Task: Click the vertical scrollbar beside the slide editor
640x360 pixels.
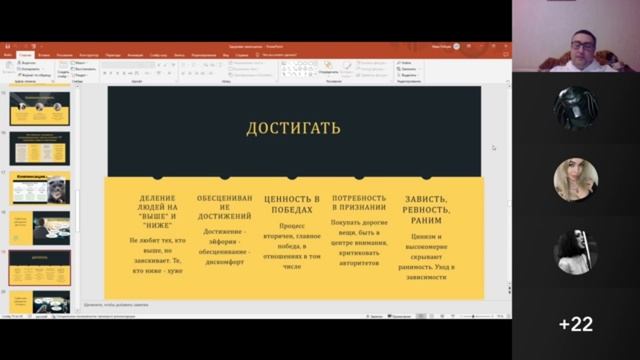Action: (509, 184)
